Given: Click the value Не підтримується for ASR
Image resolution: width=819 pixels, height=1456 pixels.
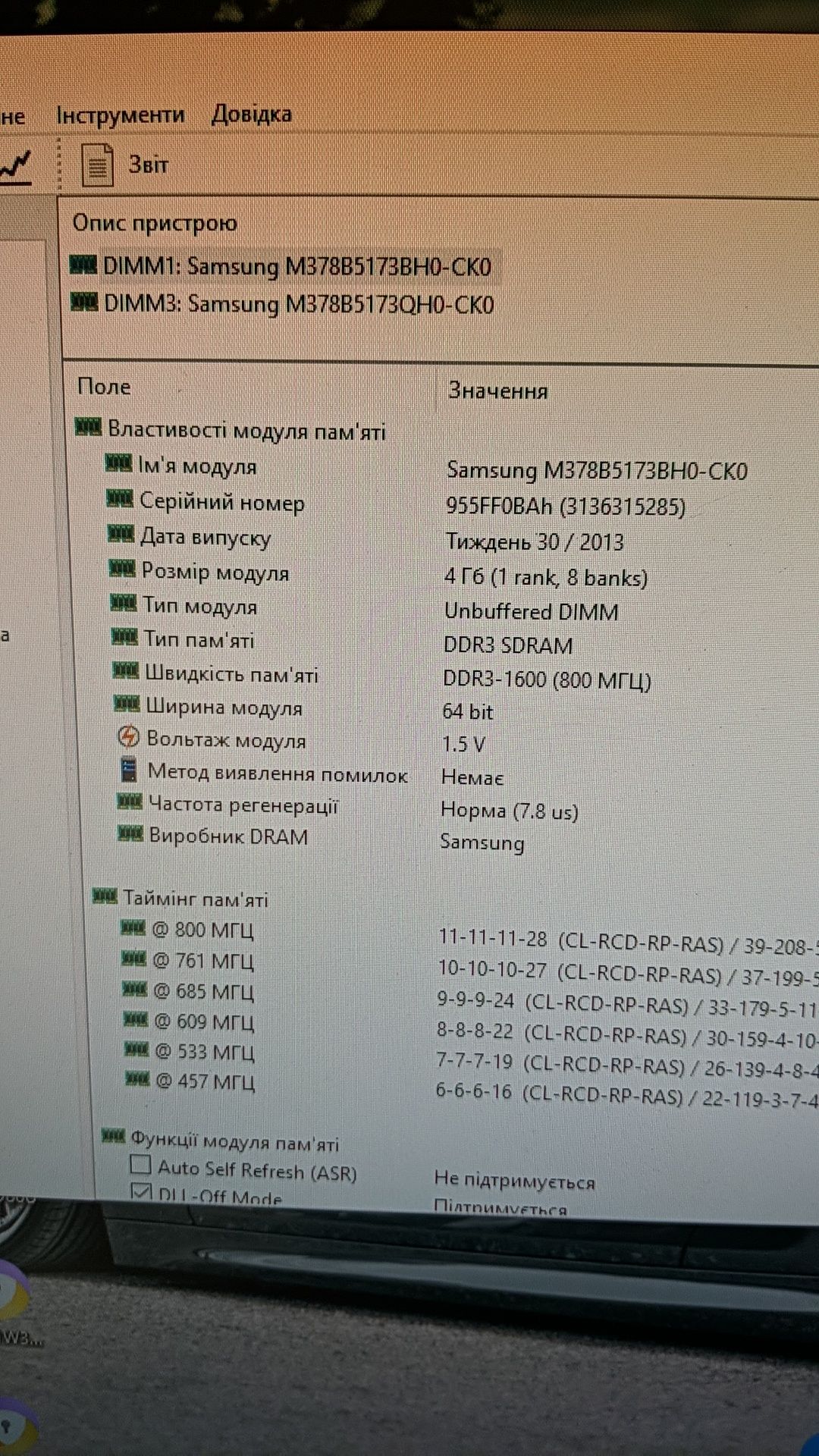Looking at the screenshot, I should click(x=514, y=1180).
